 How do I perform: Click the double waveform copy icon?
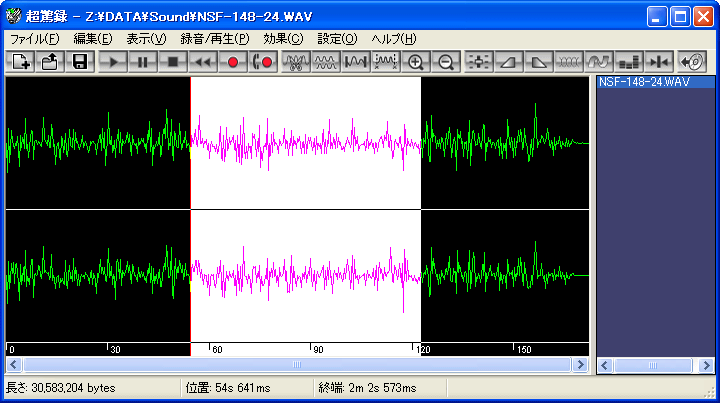[326, 62]
